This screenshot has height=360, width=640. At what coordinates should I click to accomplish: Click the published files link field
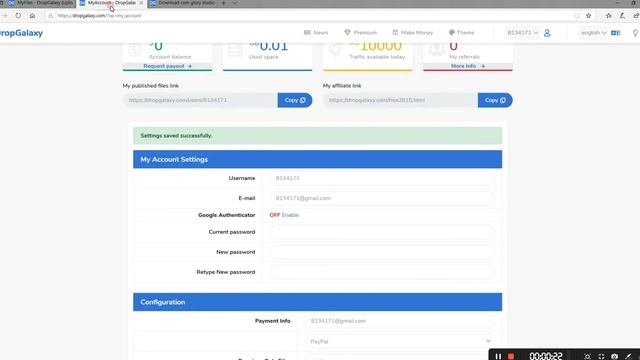pyautogui.click(x=200, y=100)
